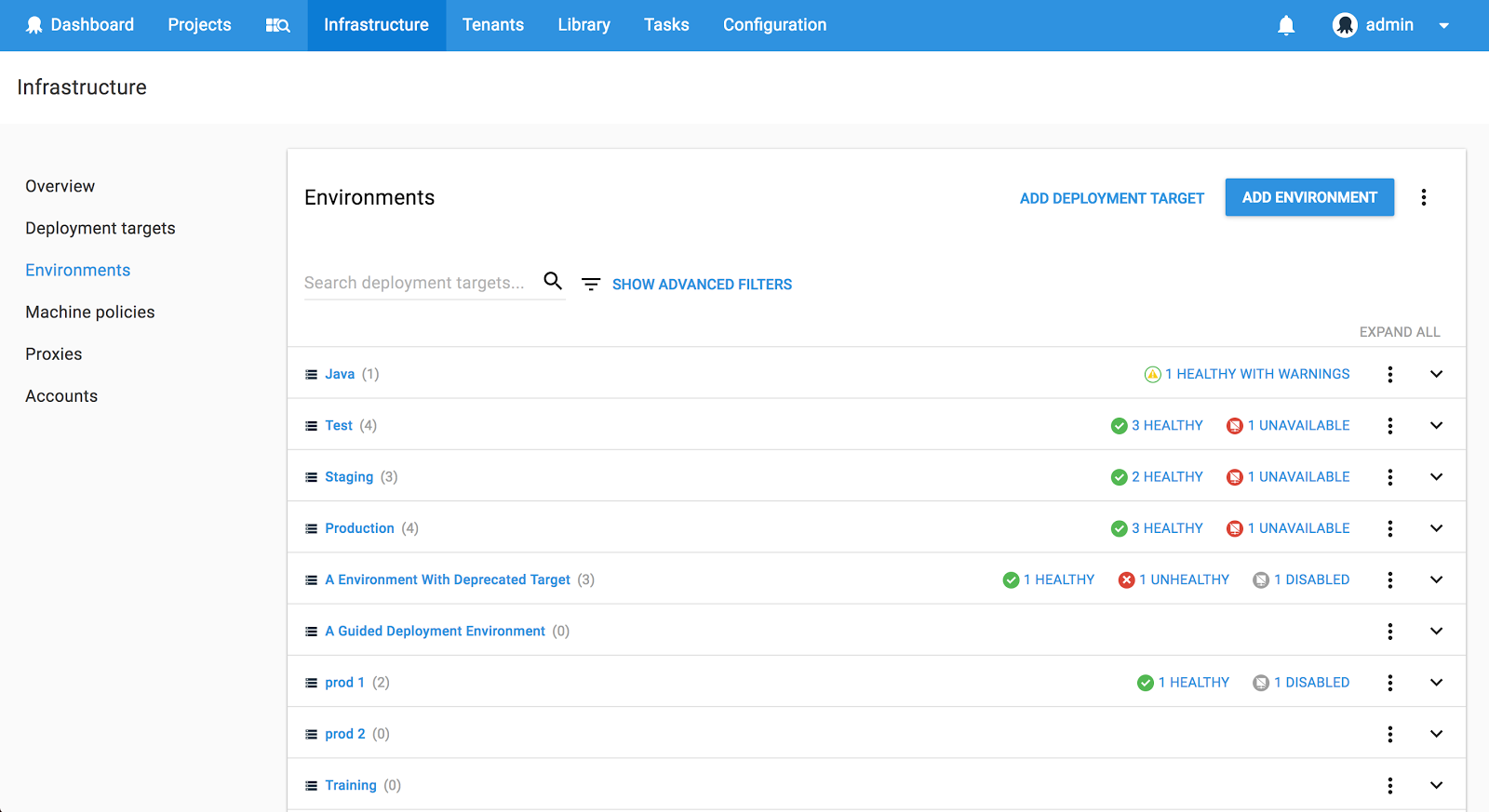Screen dimensions: 1489x812
Task: Click the Add Deployment Target link
Action: coord(1111,198)
